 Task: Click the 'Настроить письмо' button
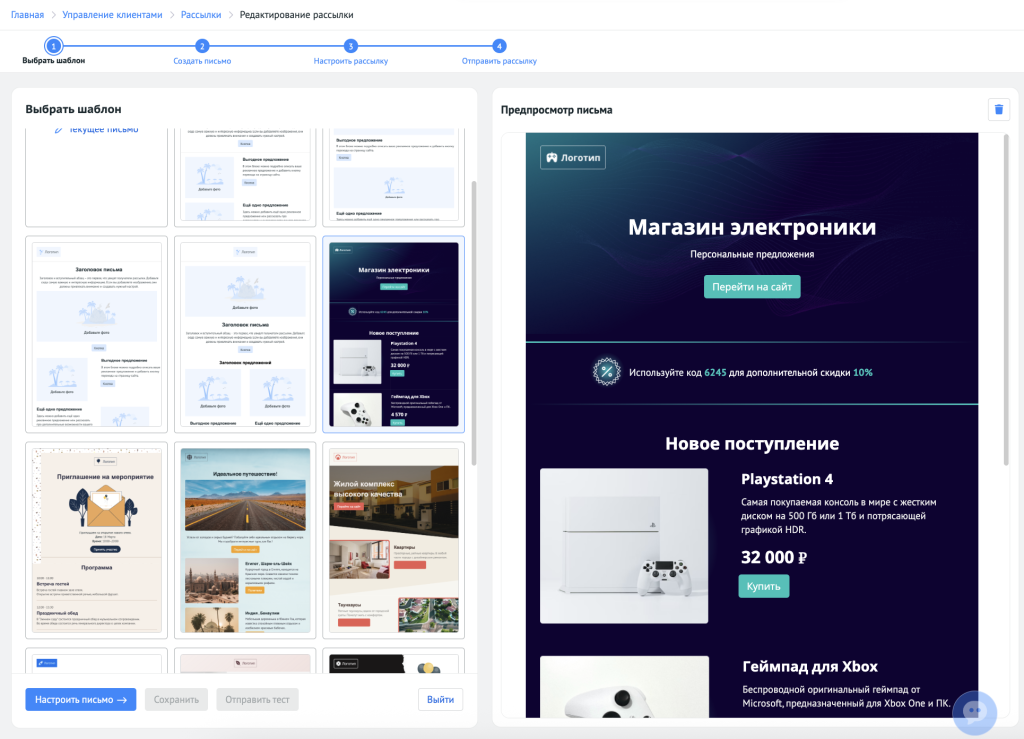point(80,699)
